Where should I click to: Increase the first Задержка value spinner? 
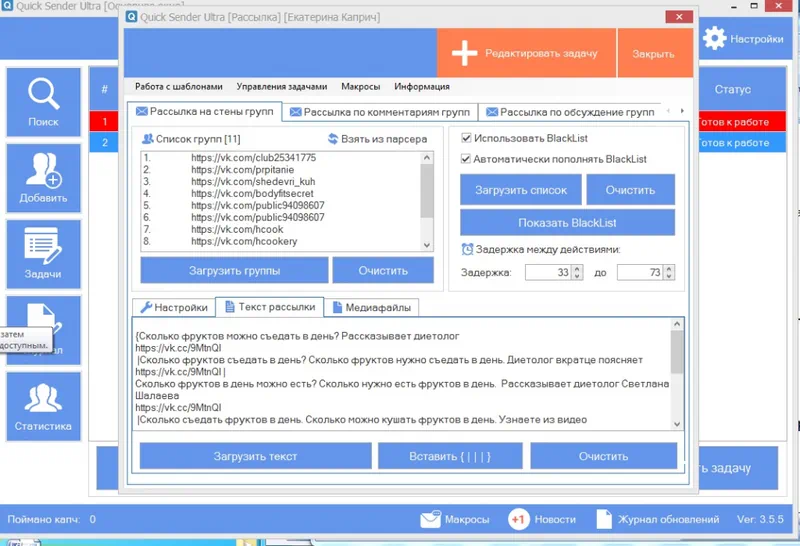click(x=577, y=268)
